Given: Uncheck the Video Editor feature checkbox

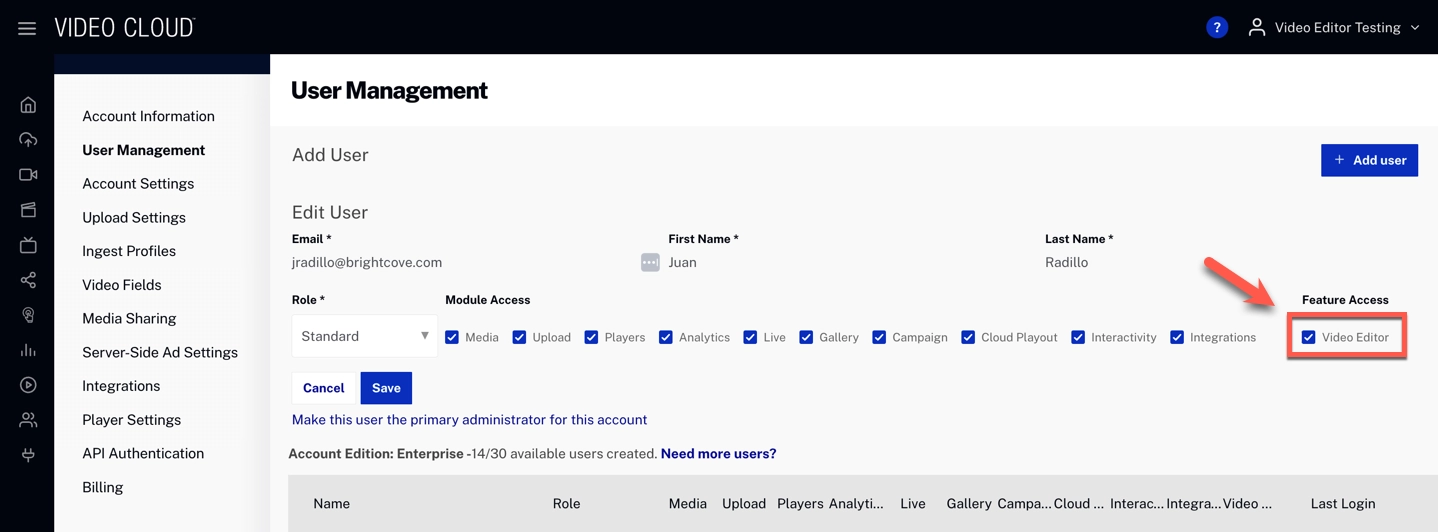Looking at the screenshot, I should point(1308,337).
